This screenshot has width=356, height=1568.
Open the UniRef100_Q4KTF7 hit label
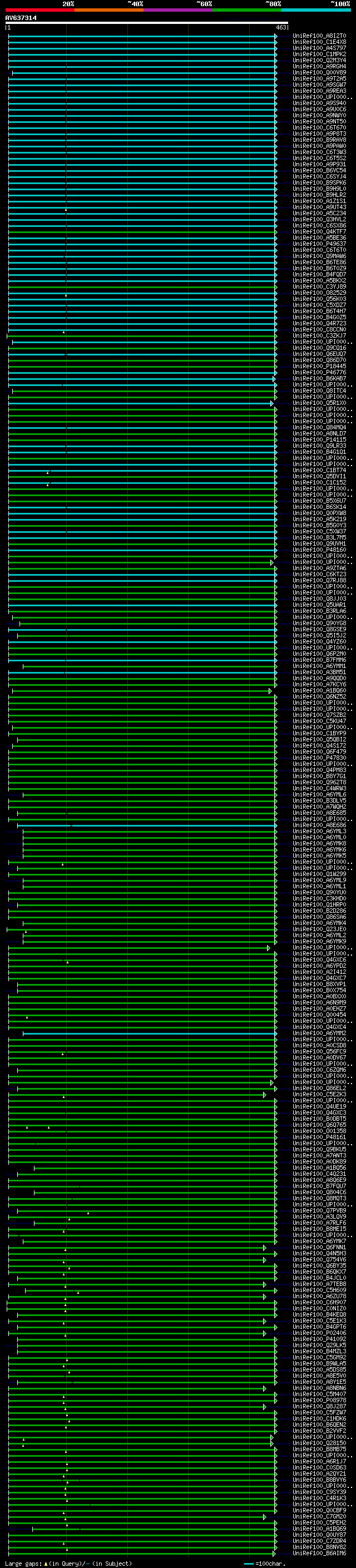319,232
